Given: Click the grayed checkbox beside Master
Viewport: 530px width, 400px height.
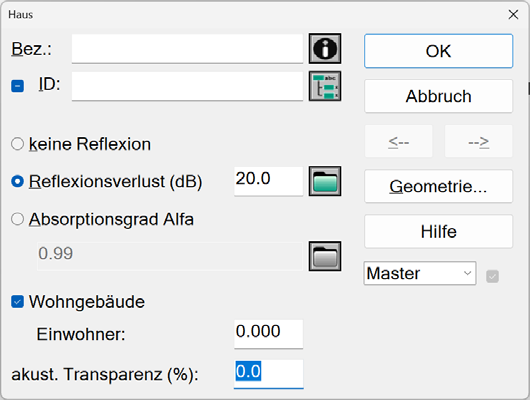Looking at the screenshot, I should tap(492, 277).
